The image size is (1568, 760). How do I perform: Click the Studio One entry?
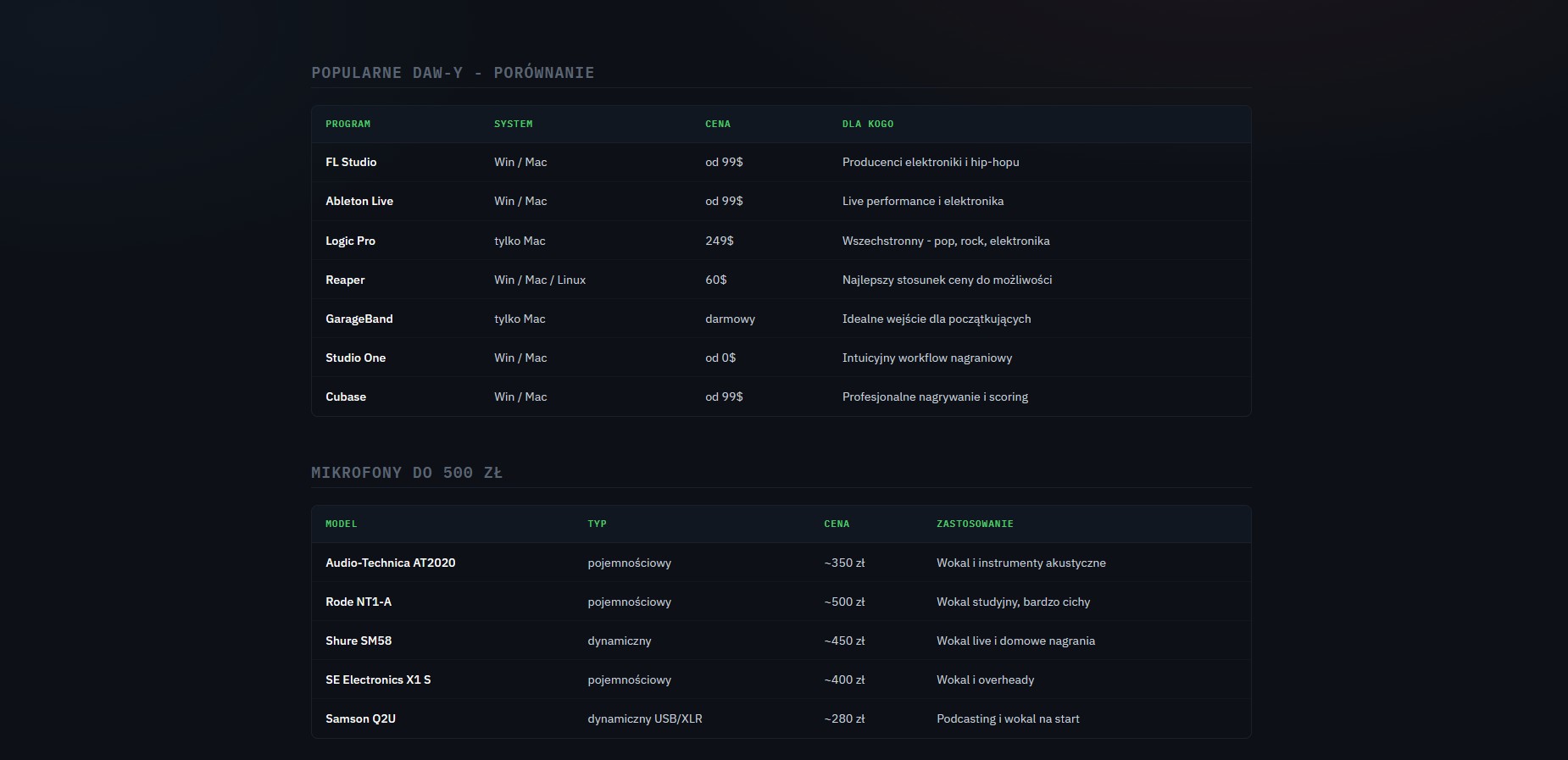(355, 358)
